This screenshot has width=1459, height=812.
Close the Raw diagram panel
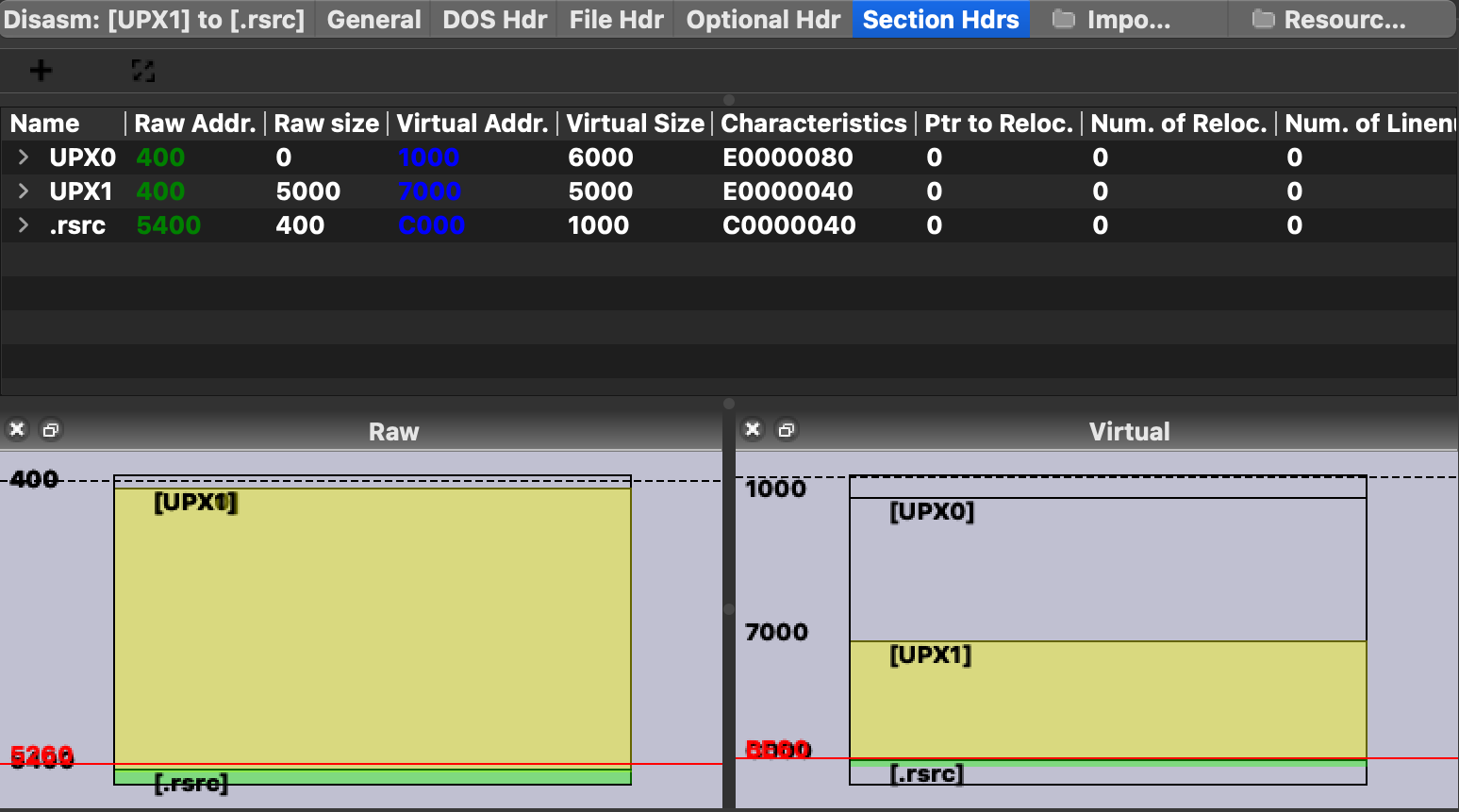pos(17,430)
